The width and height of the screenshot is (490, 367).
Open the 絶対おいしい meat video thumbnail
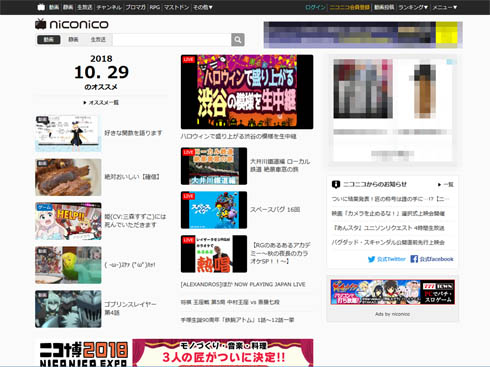(x=68, y=177)
